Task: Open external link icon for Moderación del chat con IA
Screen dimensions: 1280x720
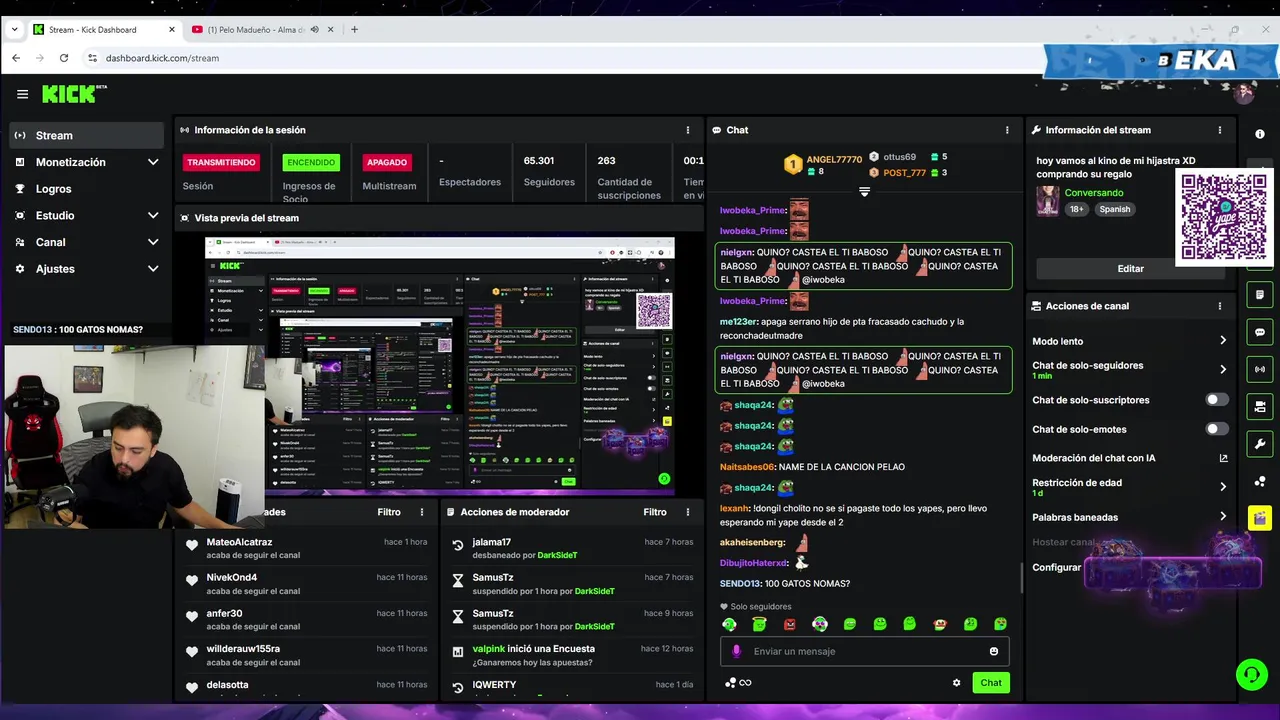Action: 1223,458
